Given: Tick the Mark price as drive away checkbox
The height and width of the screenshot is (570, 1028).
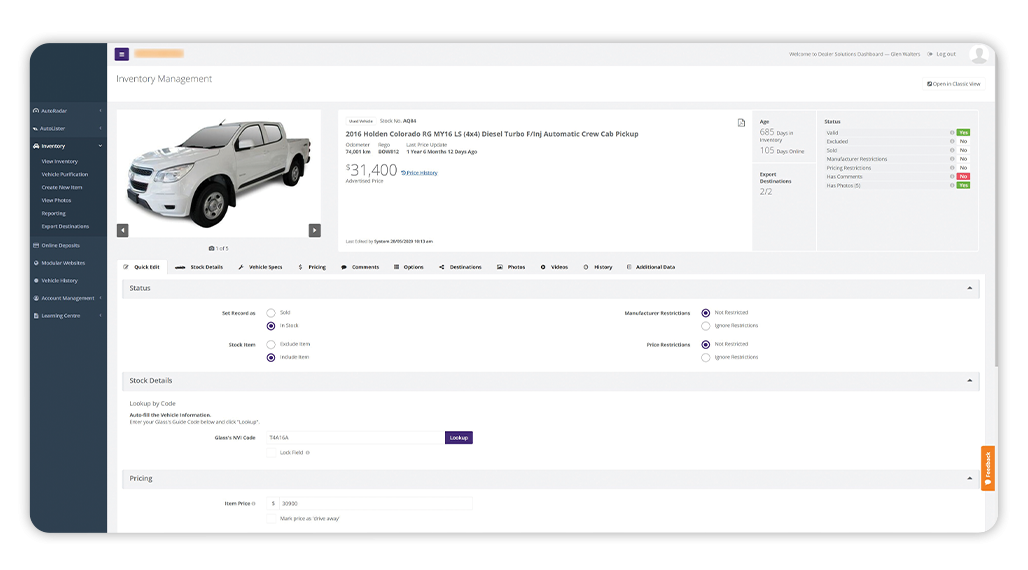Looking at the screenshot, I should (x=271, y=519).
